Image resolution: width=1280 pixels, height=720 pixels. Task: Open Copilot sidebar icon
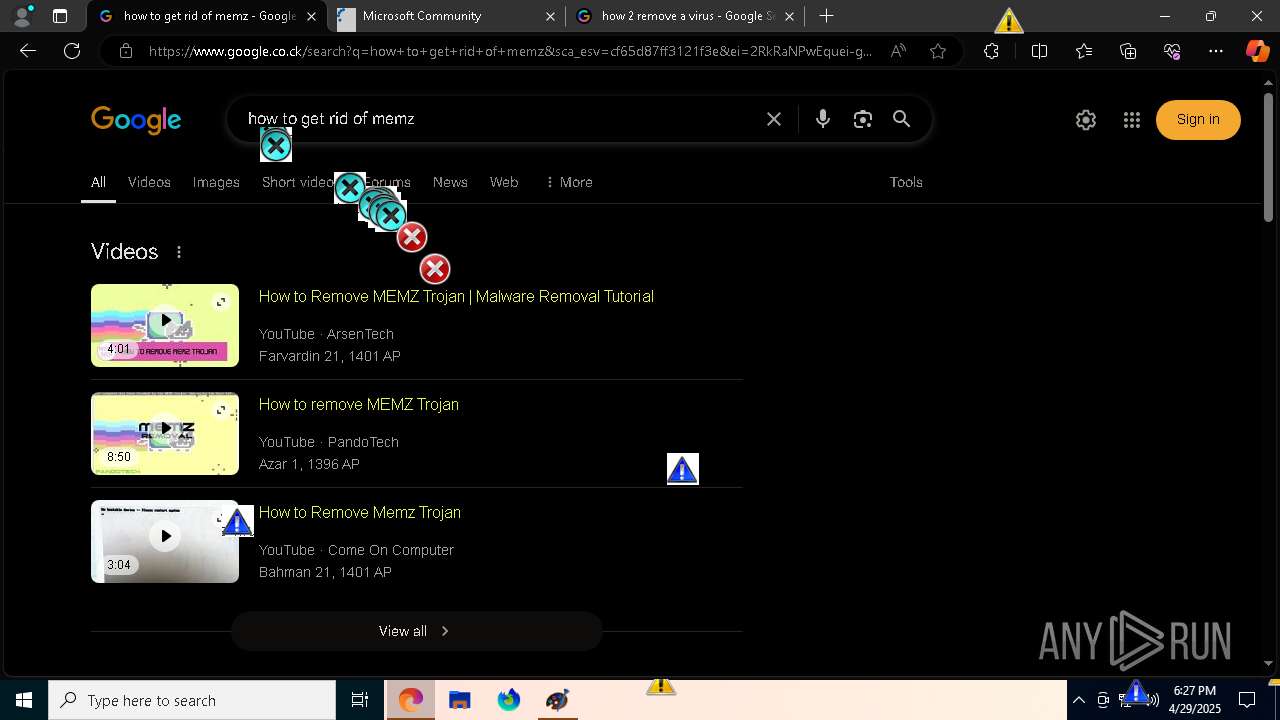pos(1257,51)
